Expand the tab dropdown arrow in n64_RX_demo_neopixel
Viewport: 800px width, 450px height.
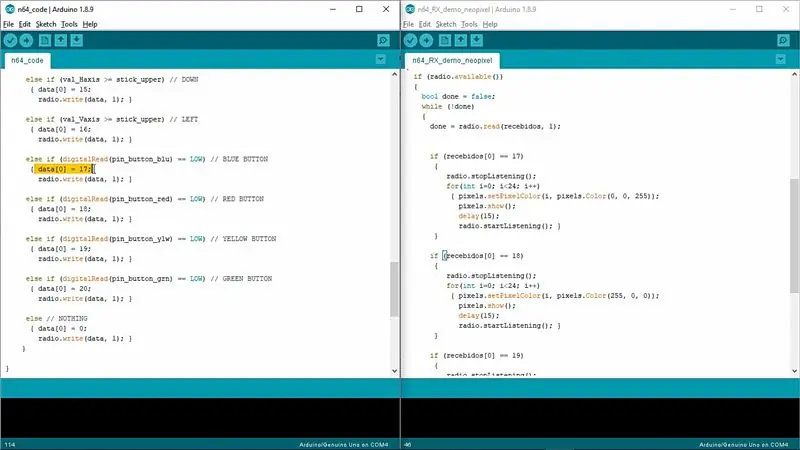[781, 60]
